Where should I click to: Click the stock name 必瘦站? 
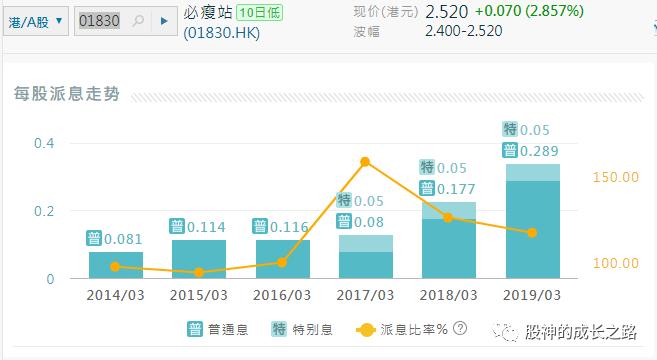coord(208,13)
